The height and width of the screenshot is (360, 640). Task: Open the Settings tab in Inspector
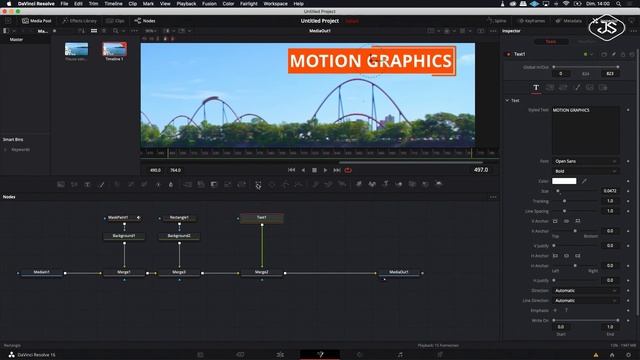pyautogui.click(x=603, y=87)
